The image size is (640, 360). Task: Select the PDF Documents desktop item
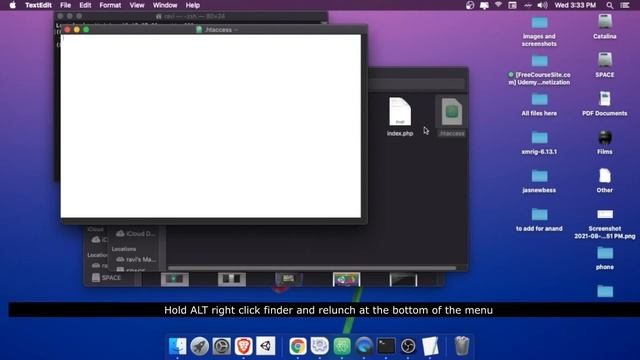pos(605,103)
